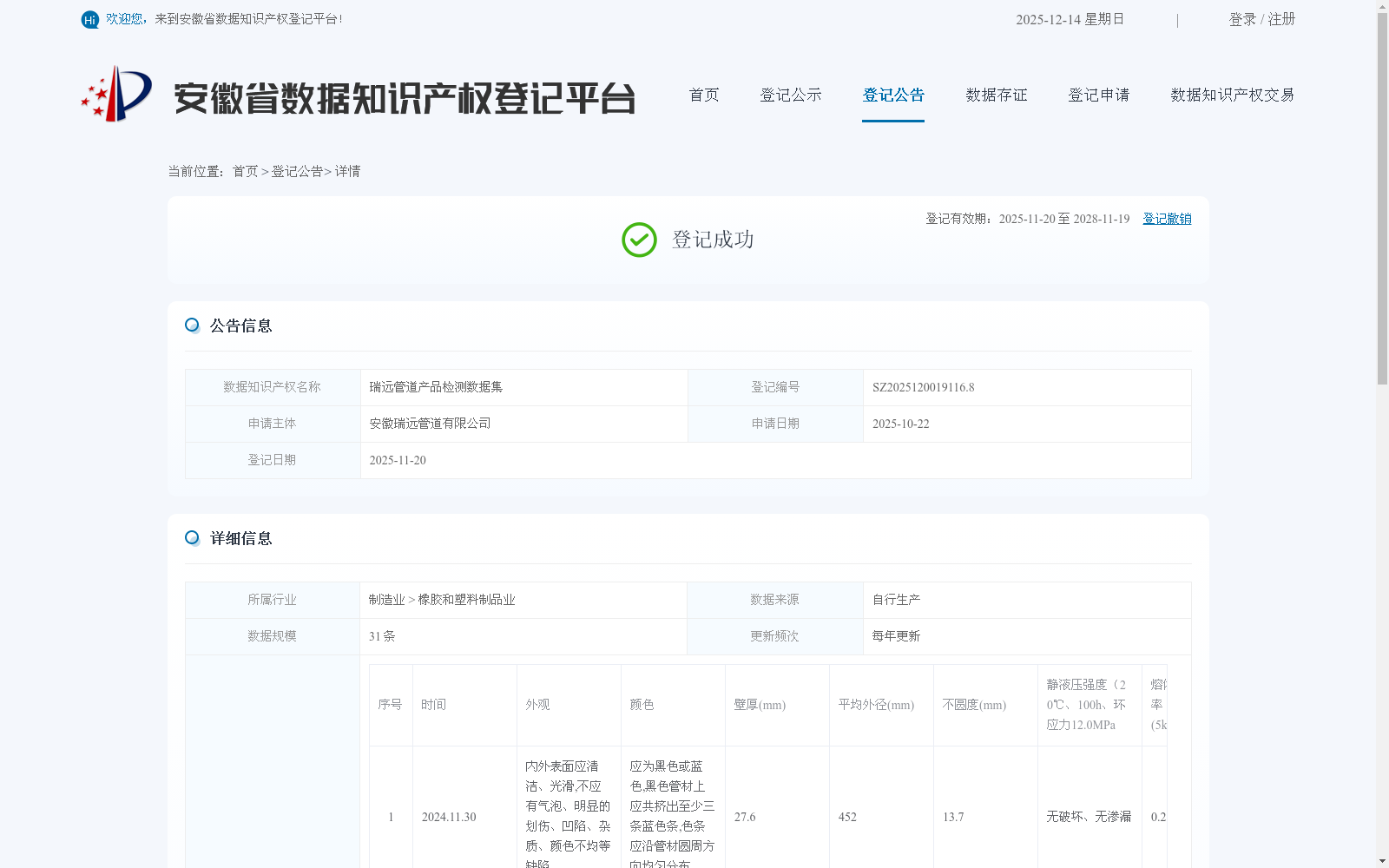
Task: Click the 详细信息 section bullet icon
Action: coord(193,538)
